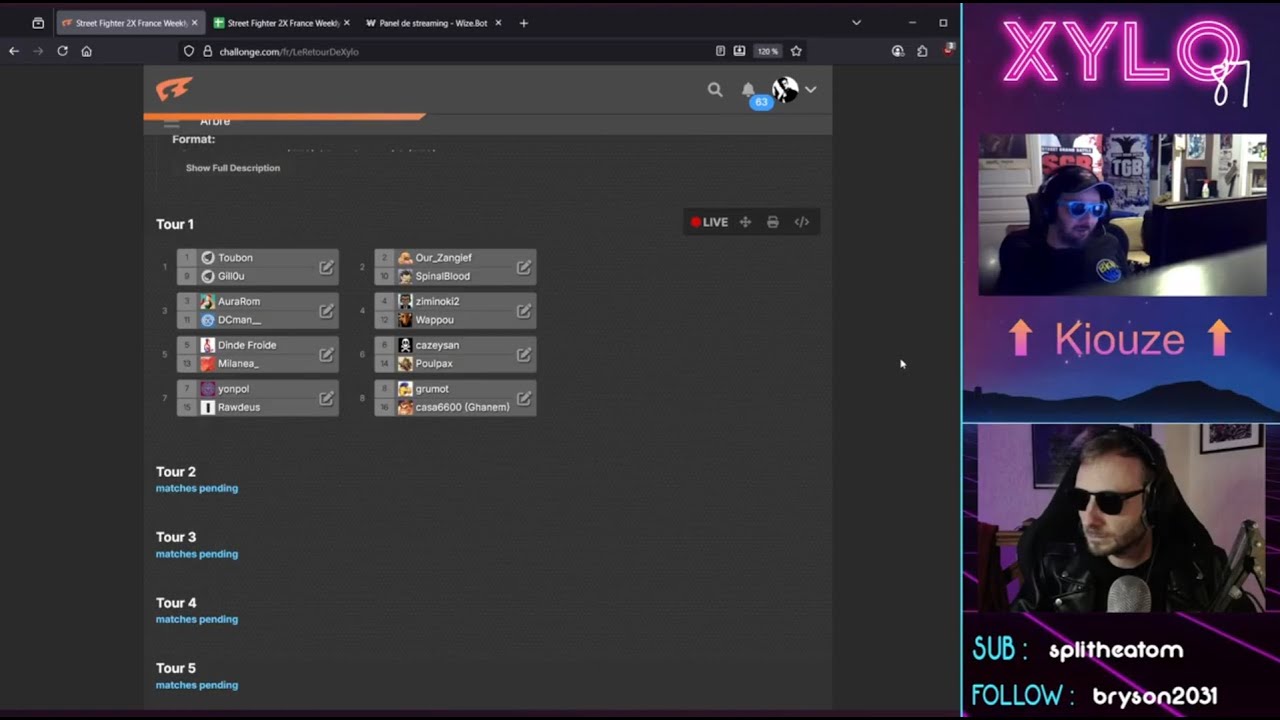Open the bracket embed code icon
The height and width of the screenshot is (720, 1280).
click(802, 222)
